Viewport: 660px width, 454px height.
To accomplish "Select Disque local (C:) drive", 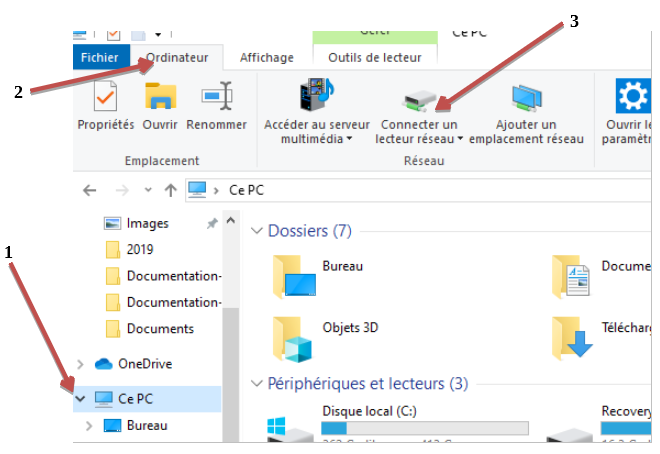I will pos(366,411).
